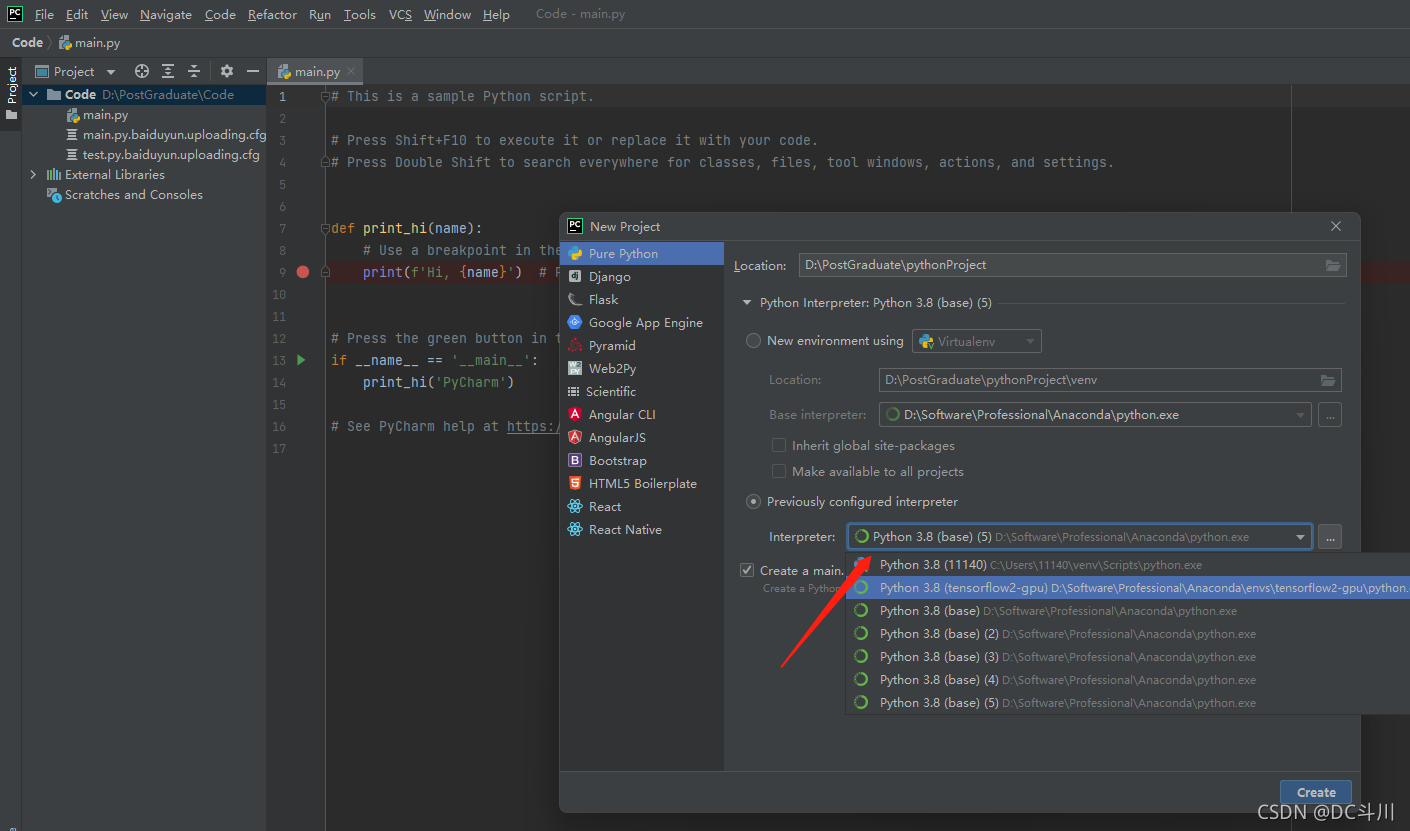Enable Inherit global site-packages checkbox

click(x=779, y=446)
